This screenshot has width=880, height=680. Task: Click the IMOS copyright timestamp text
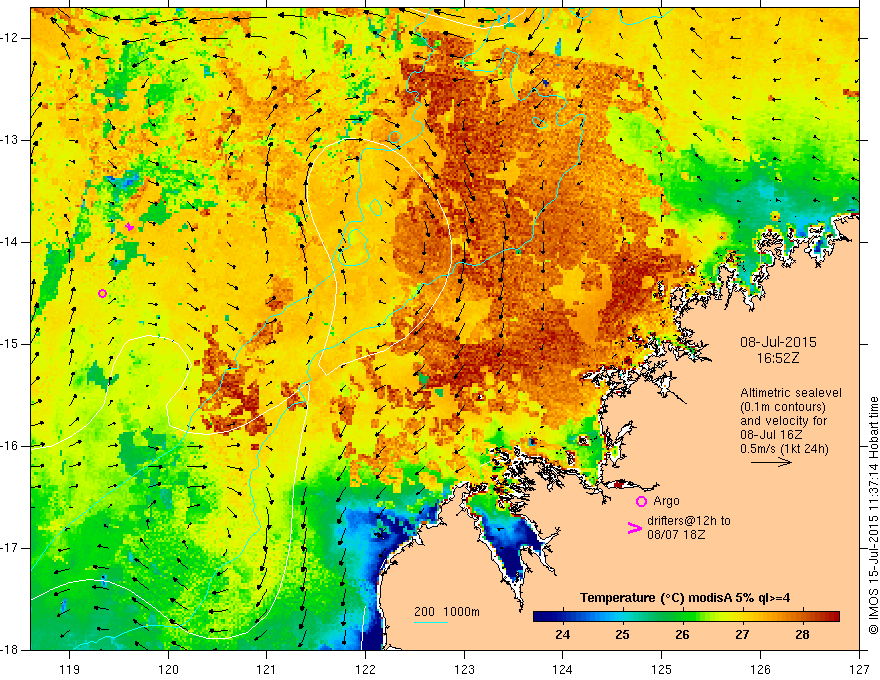tap(873, 515)
